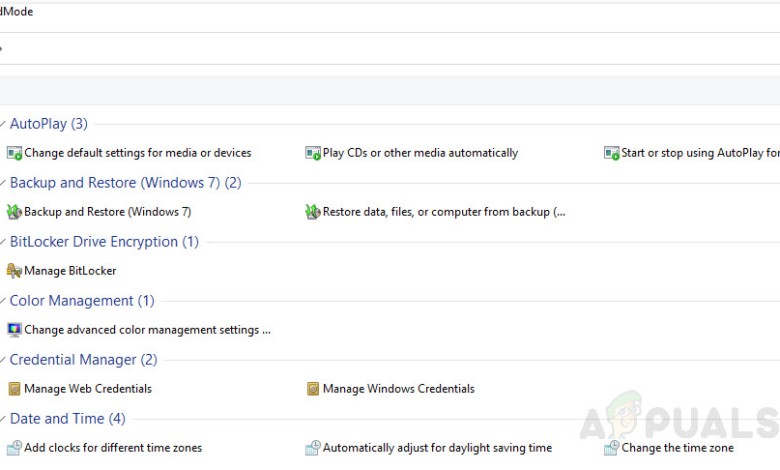Click the icon beside Start or stop using AutoPlay
The height and width of the screenshot is (470, 780).
pos(611,153)
